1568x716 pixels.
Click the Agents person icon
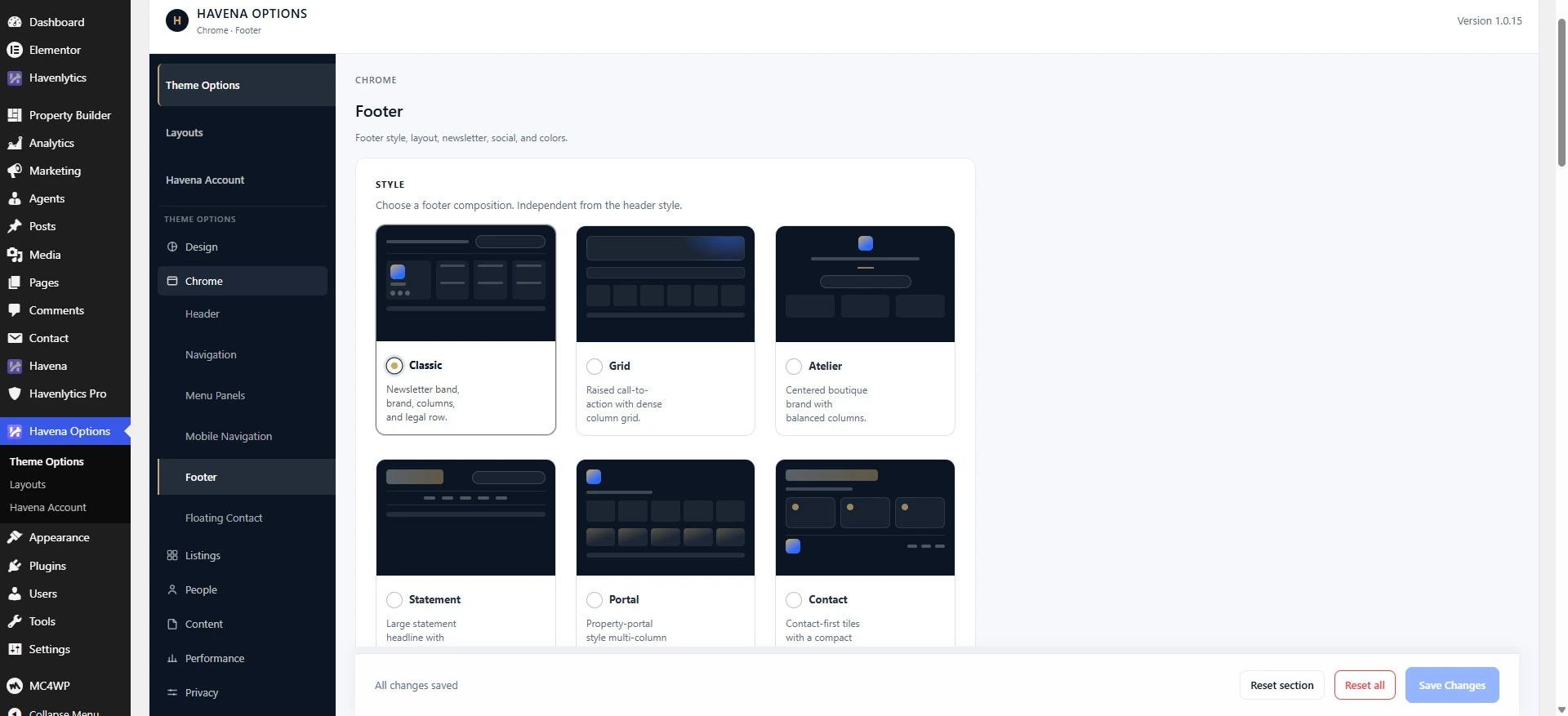(x=15, y=198)
